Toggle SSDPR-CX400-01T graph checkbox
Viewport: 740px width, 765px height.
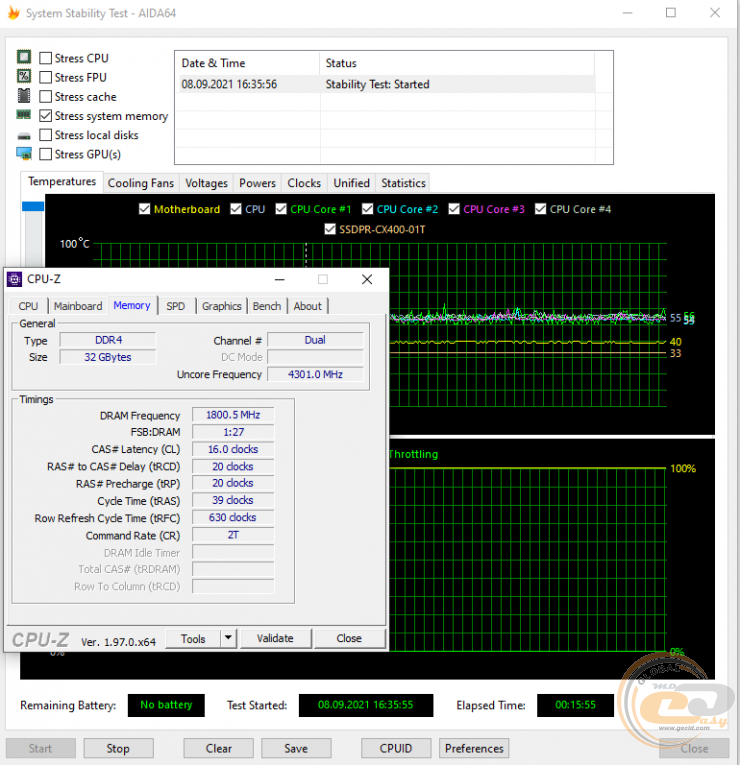(330, 229)
